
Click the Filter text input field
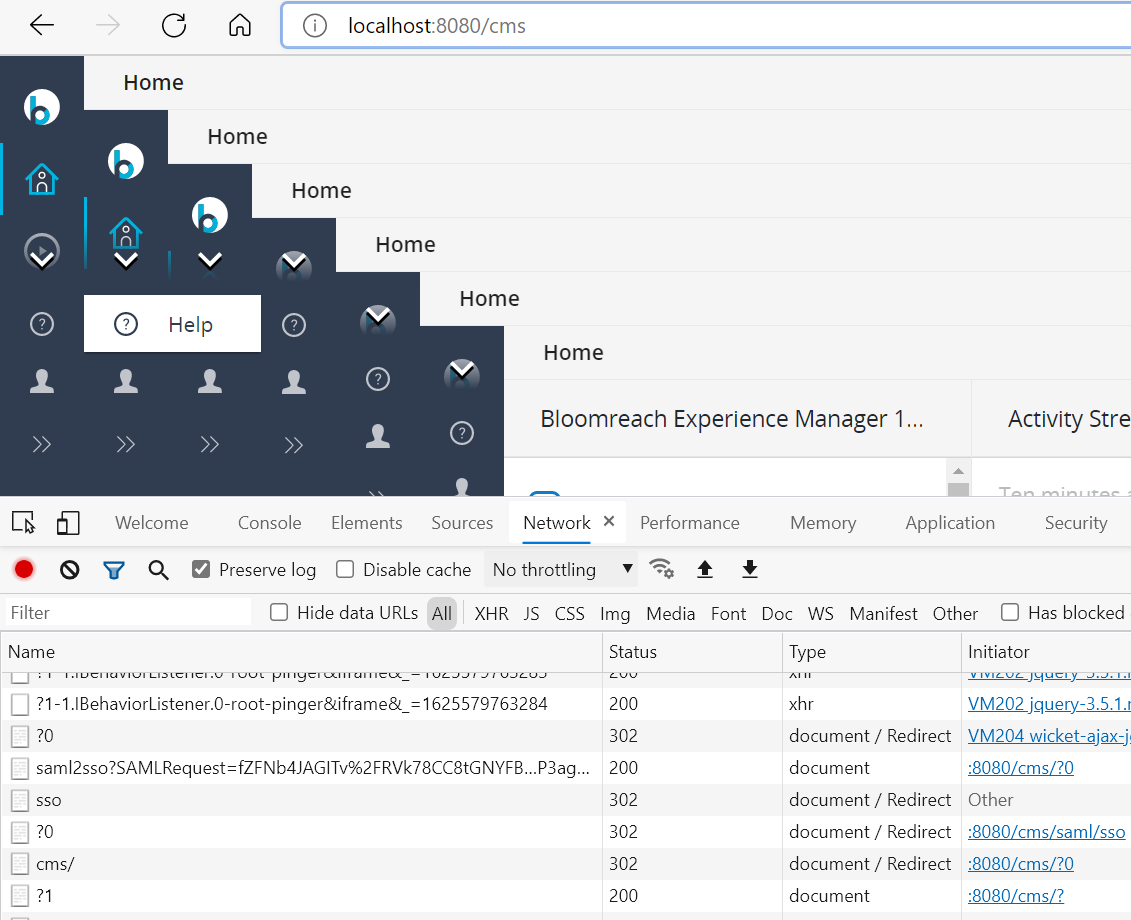128,613
